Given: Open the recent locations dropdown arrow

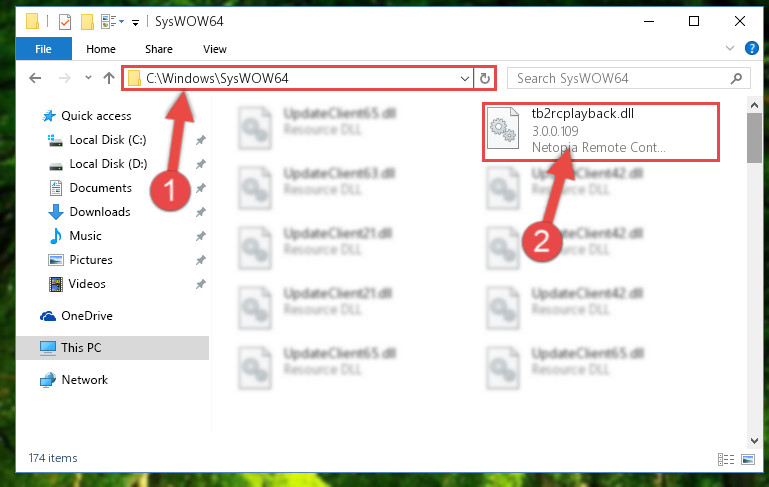Looking at the screenshot, I should (88, 77).
